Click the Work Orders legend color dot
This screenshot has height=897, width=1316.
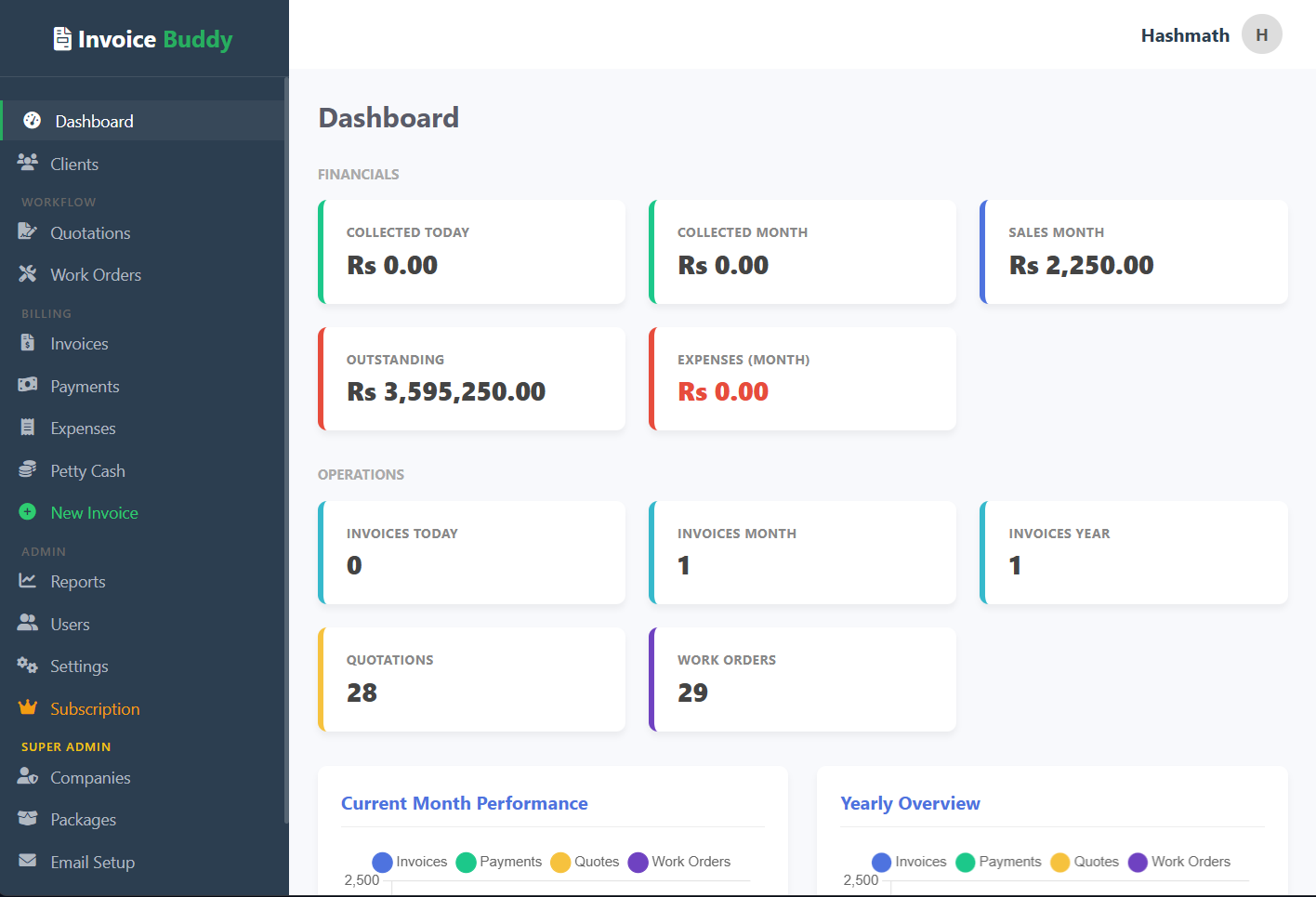(638, 863)
